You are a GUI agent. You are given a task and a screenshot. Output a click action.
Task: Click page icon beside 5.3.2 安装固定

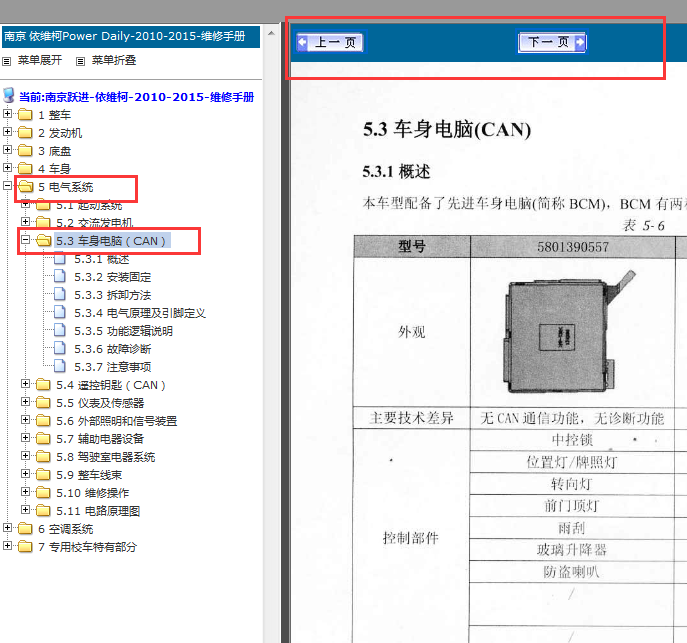pos(60,276)
